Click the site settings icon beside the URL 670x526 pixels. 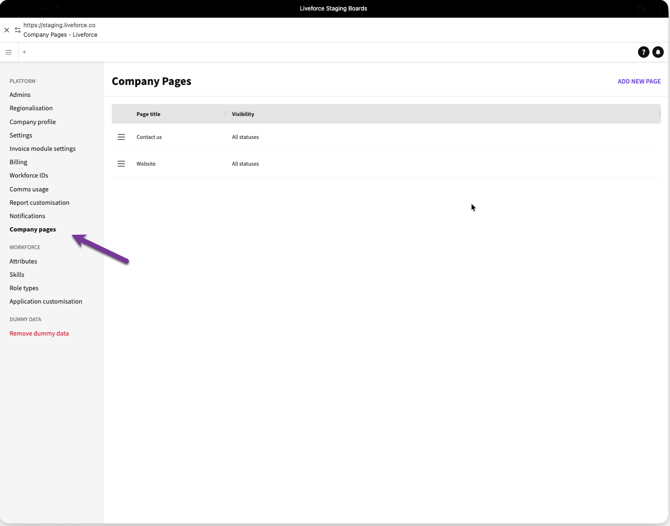click(17, 30)
